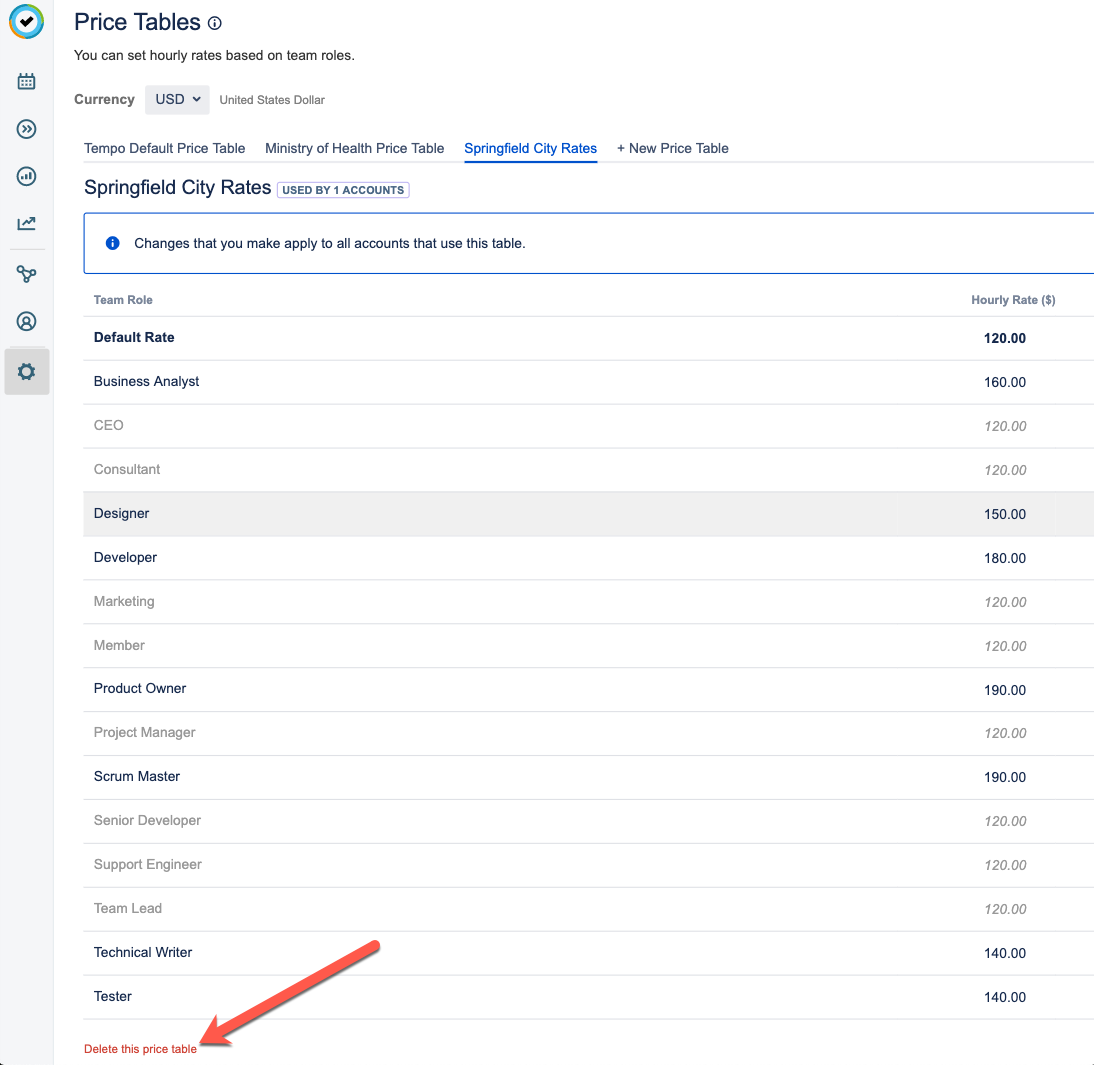Click the double-arrow planning sidebar icon

click(27, 129)
